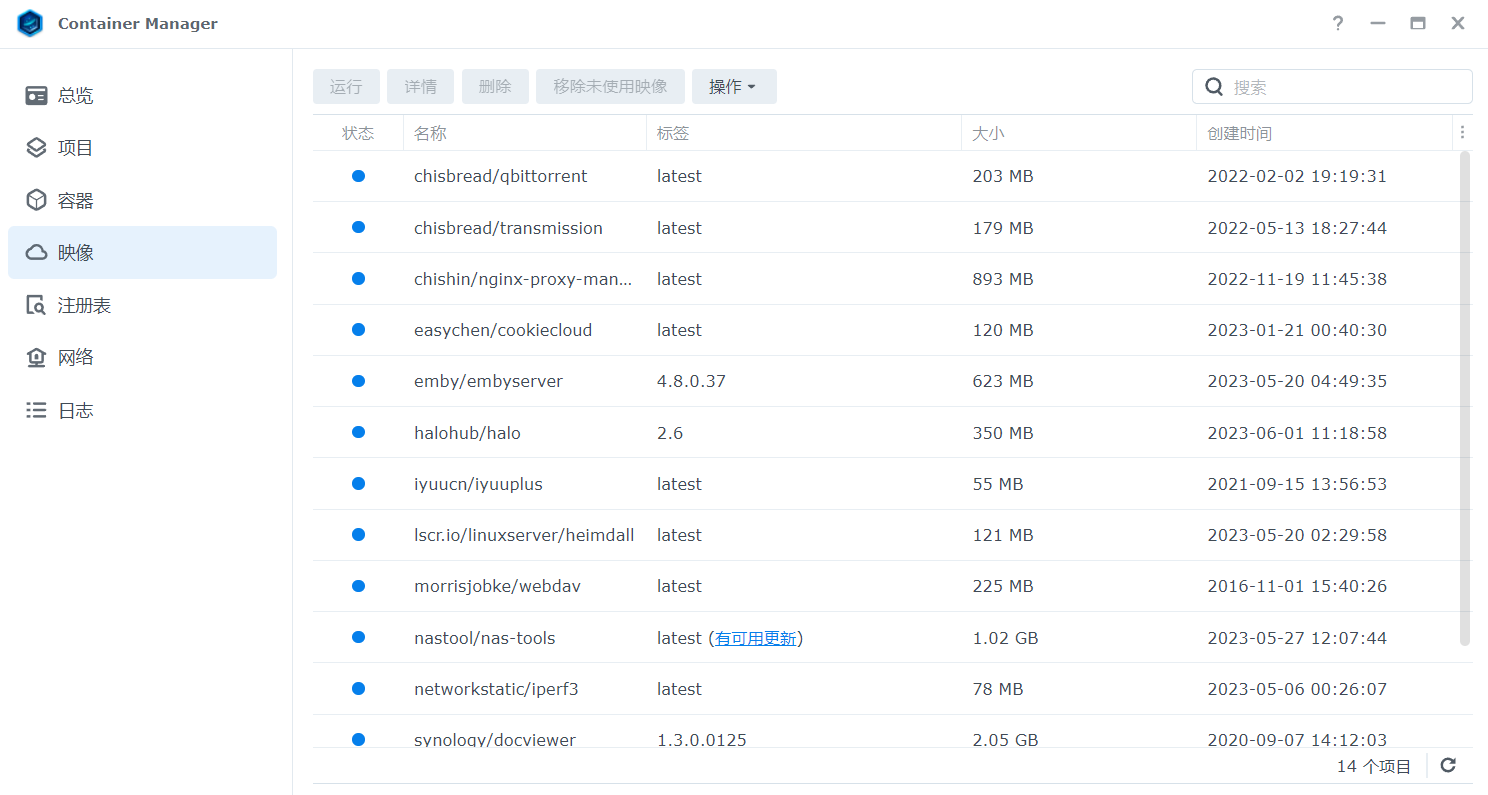Maximize the Container Manager window
The width and height of the screenshot is (1488, 795).
click(x=1418, y=23)
